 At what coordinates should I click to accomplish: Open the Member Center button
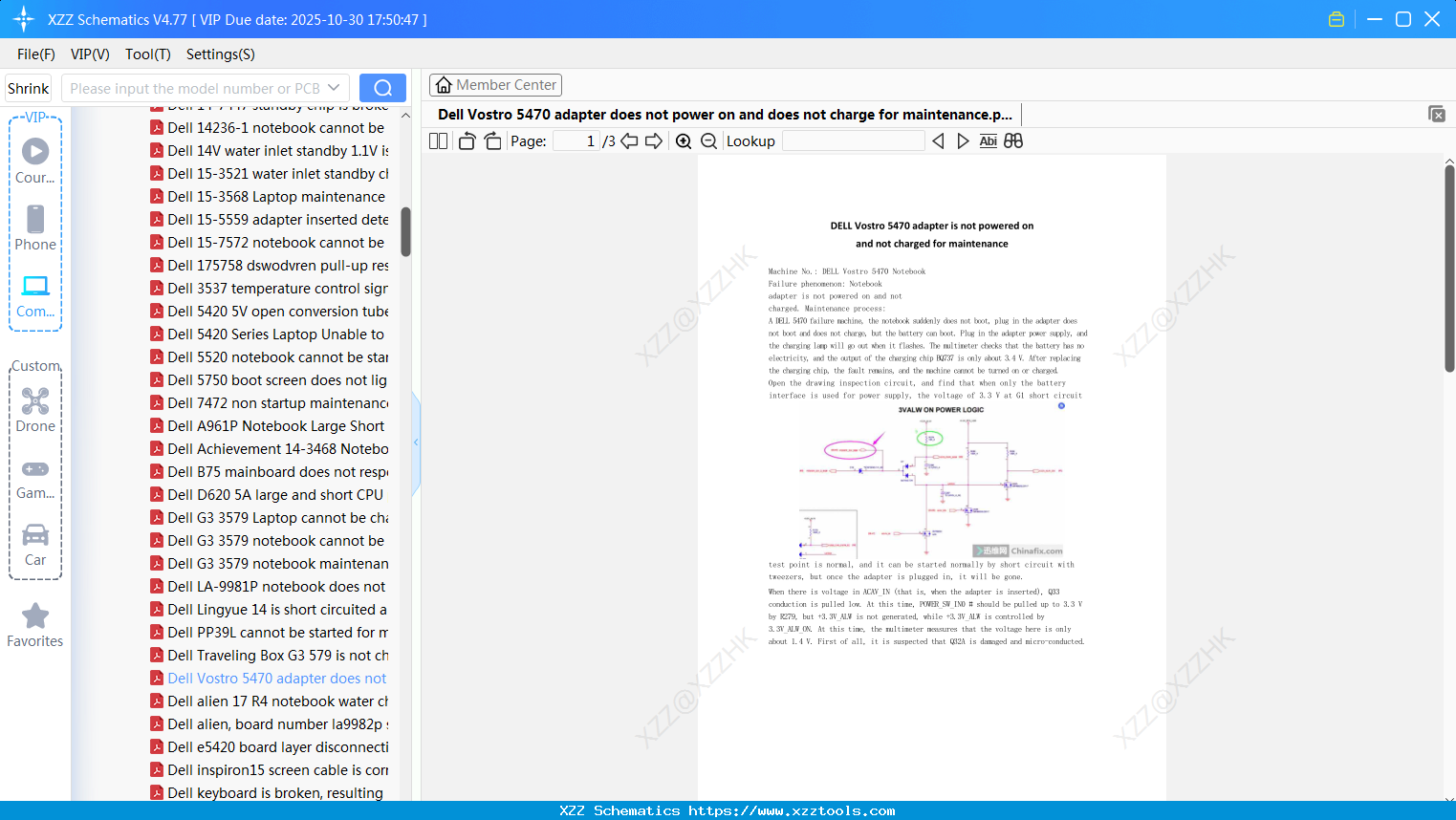pos(495,85)
